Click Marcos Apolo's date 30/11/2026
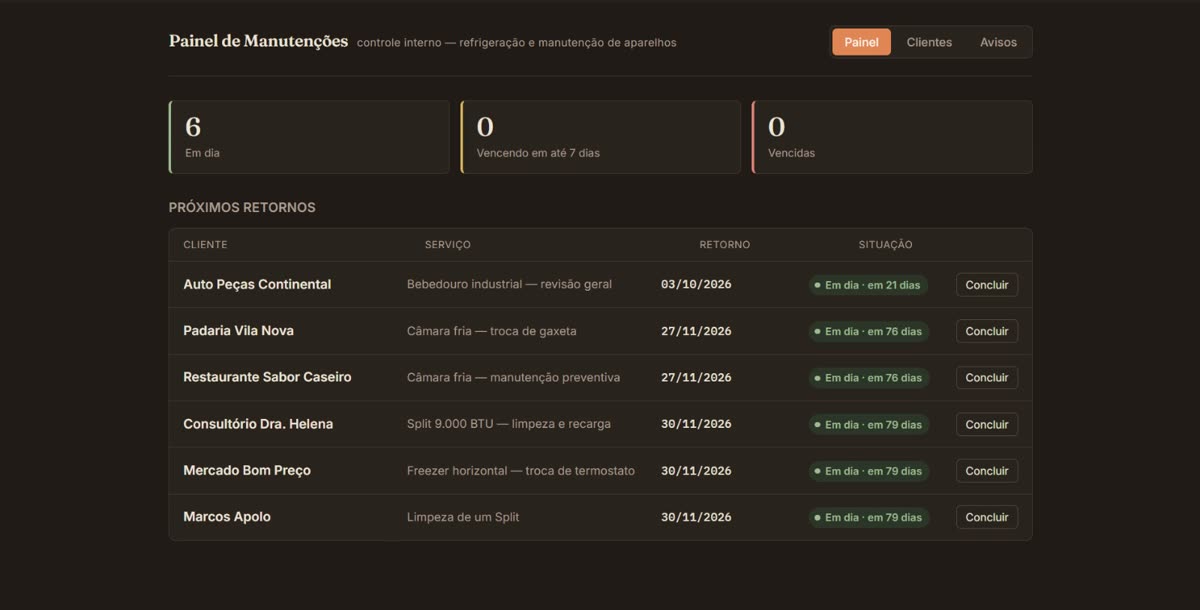 pyautogui.click(x=696, y=517)
